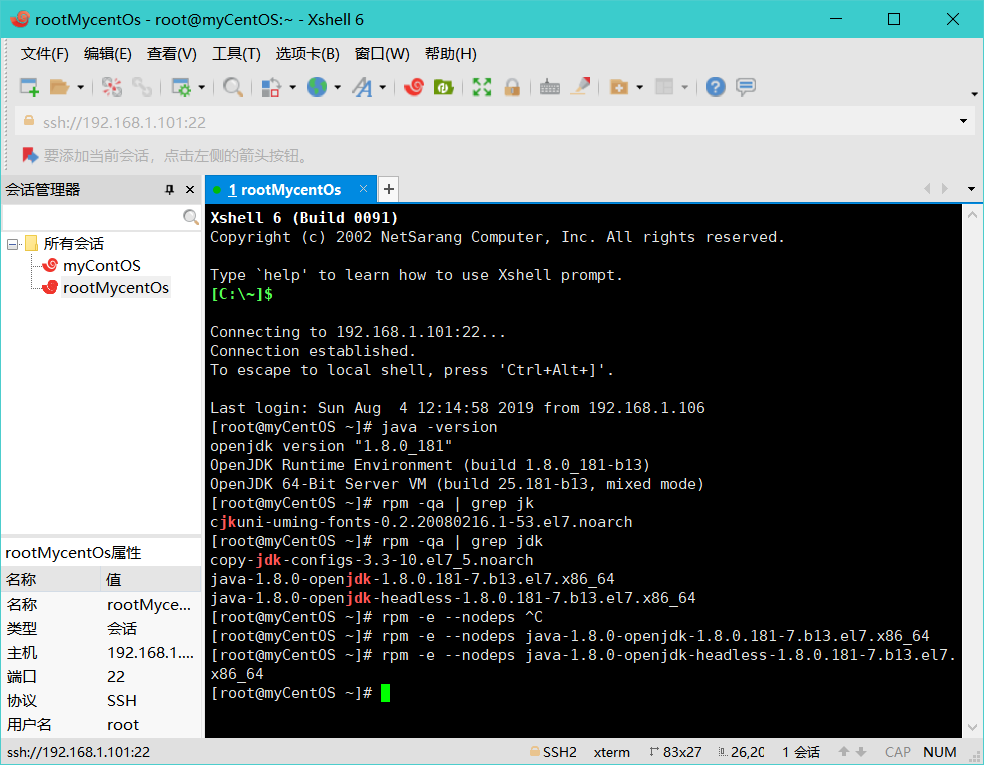This screenshot has height=765, width=984.
Task: Click the tab scroll right arrow
Action: pyautogui.click(x=945, y=189)
